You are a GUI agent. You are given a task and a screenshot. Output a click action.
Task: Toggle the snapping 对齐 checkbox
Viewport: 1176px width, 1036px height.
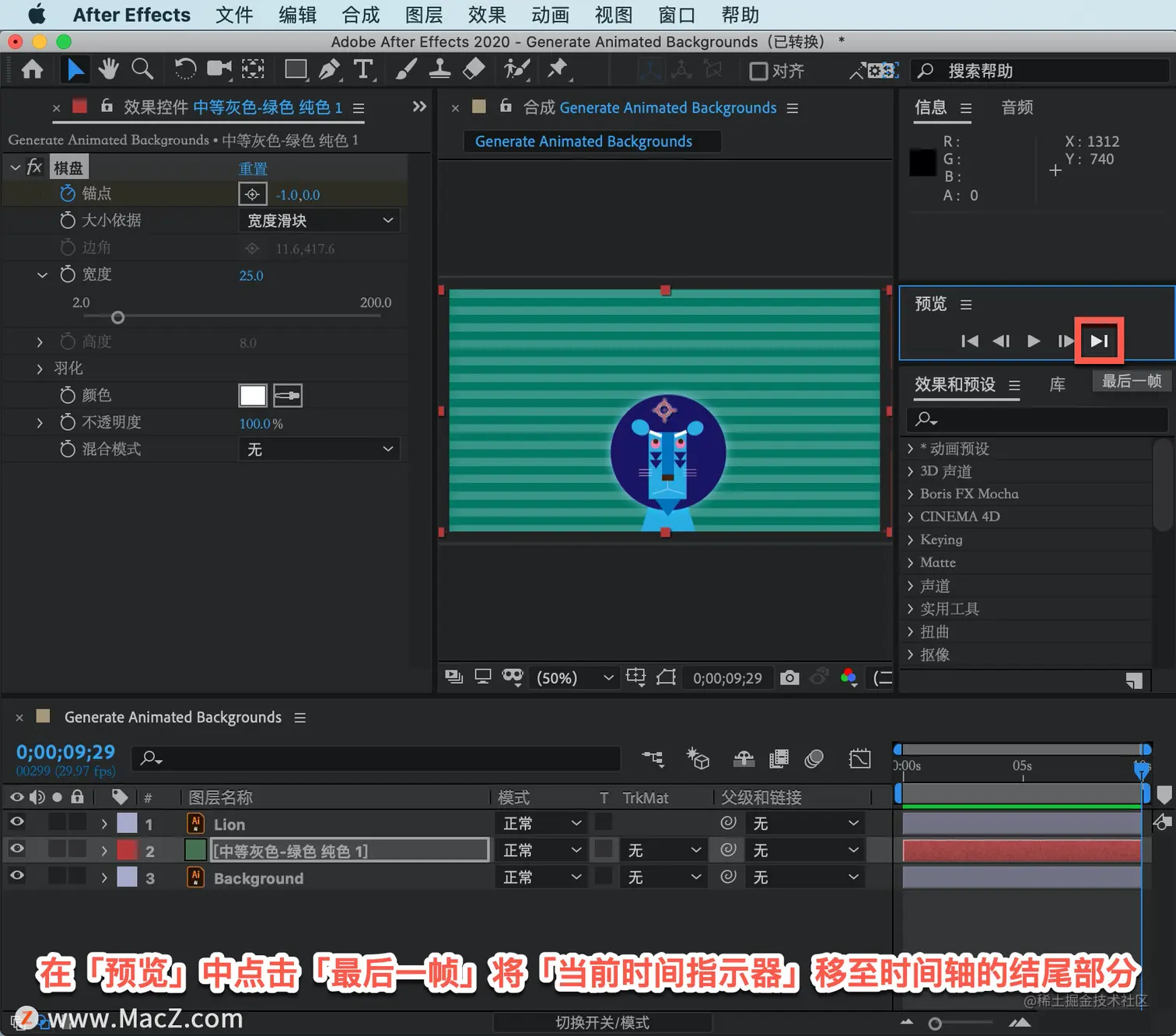[758, 72]
